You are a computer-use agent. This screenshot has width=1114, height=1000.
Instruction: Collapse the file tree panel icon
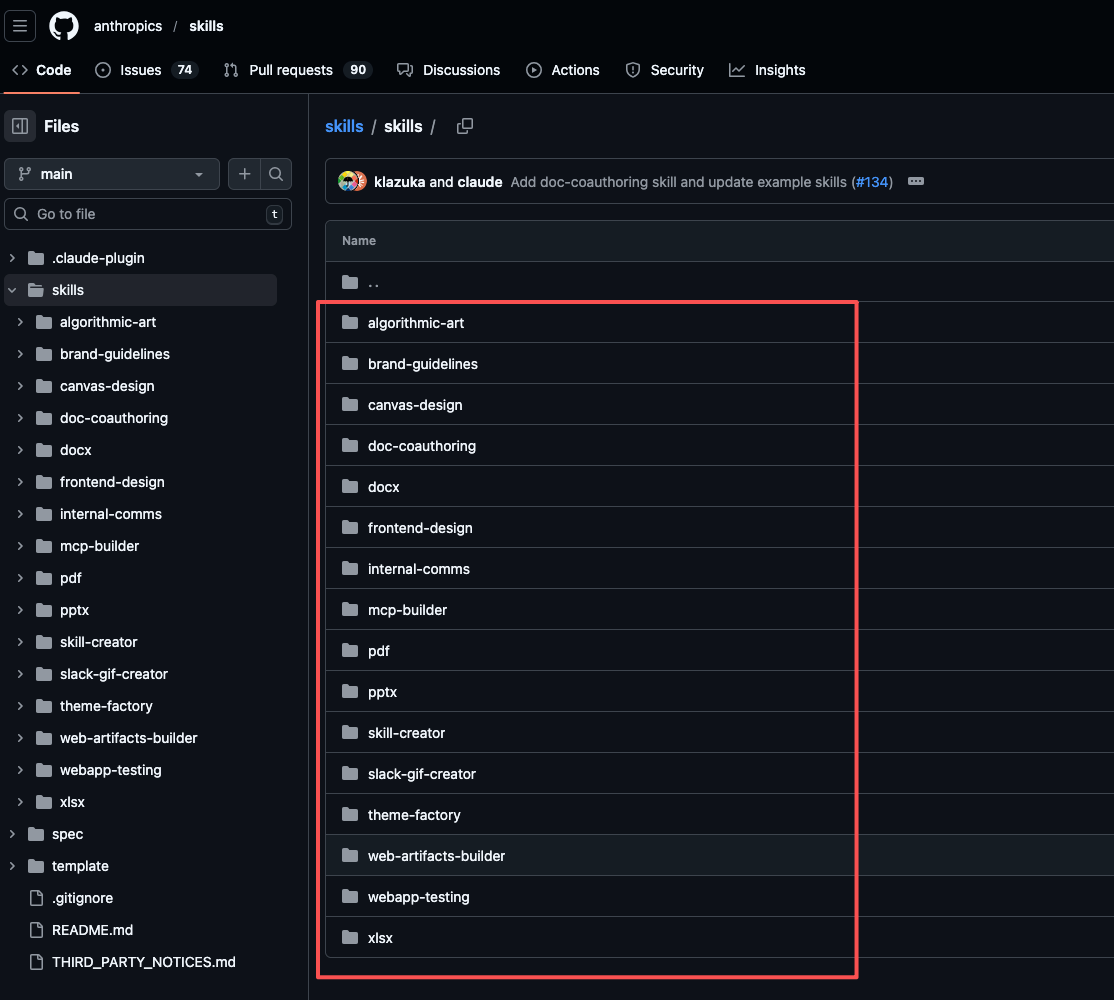(x=20, y=126)
